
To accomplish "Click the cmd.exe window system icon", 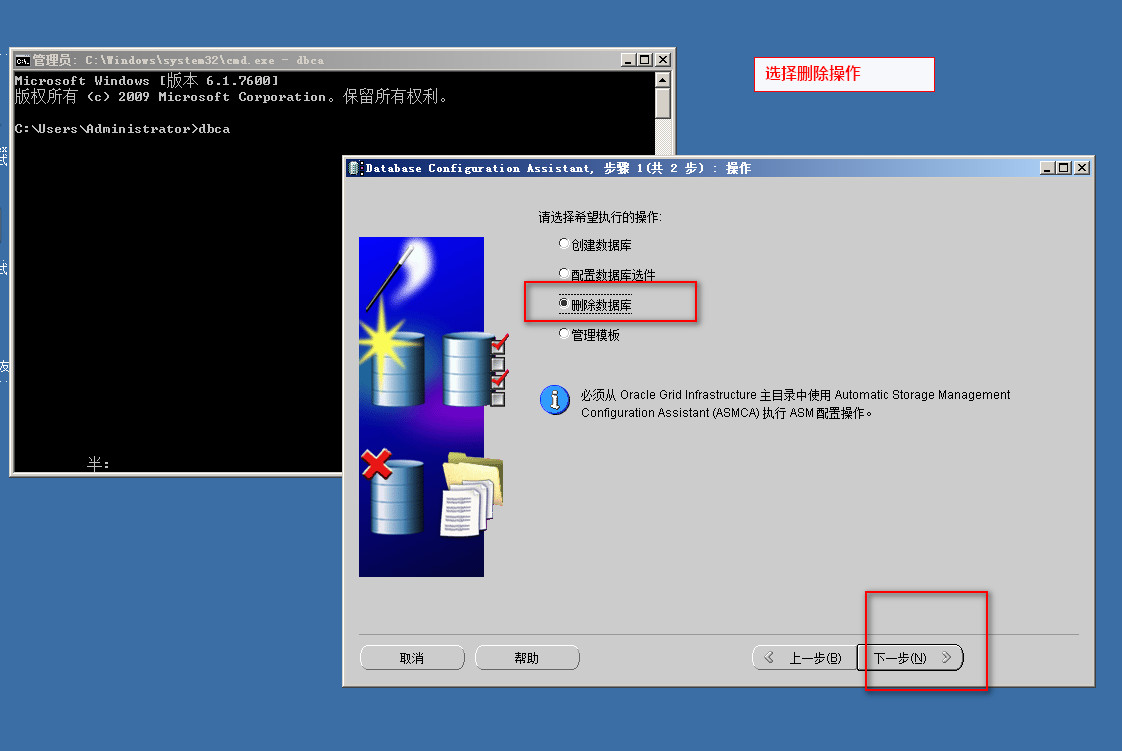I will (x=22, y=60).
